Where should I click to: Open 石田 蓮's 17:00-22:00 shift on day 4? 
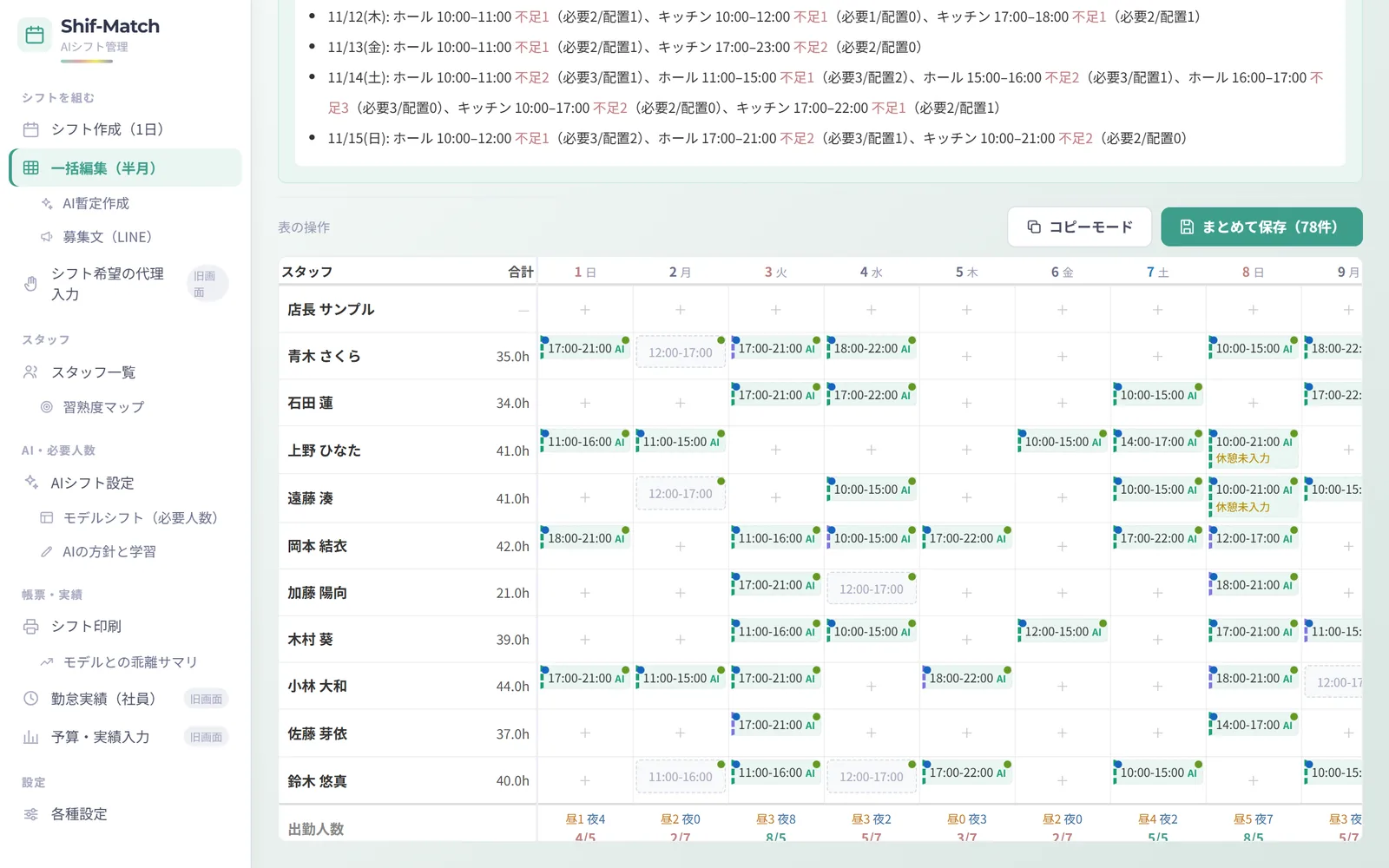coord(872,396)
